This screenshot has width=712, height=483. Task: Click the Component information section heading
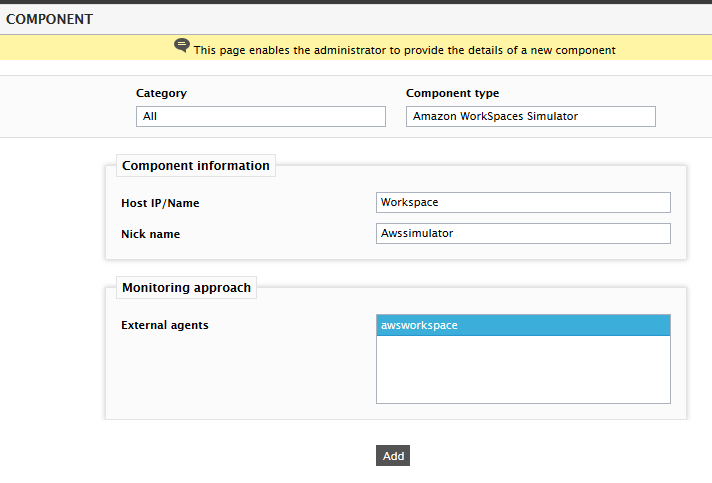(196, 166)
